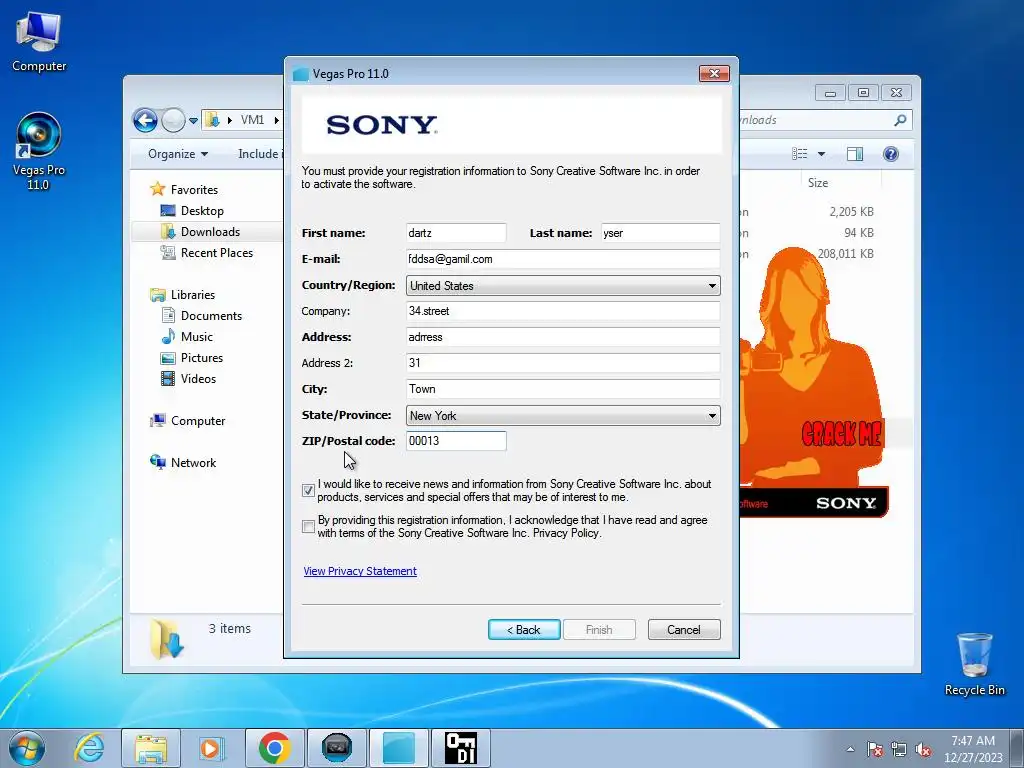Launch Internet Explorer from taskbar
Viewport: 1024px width, 768px height.
89,748
